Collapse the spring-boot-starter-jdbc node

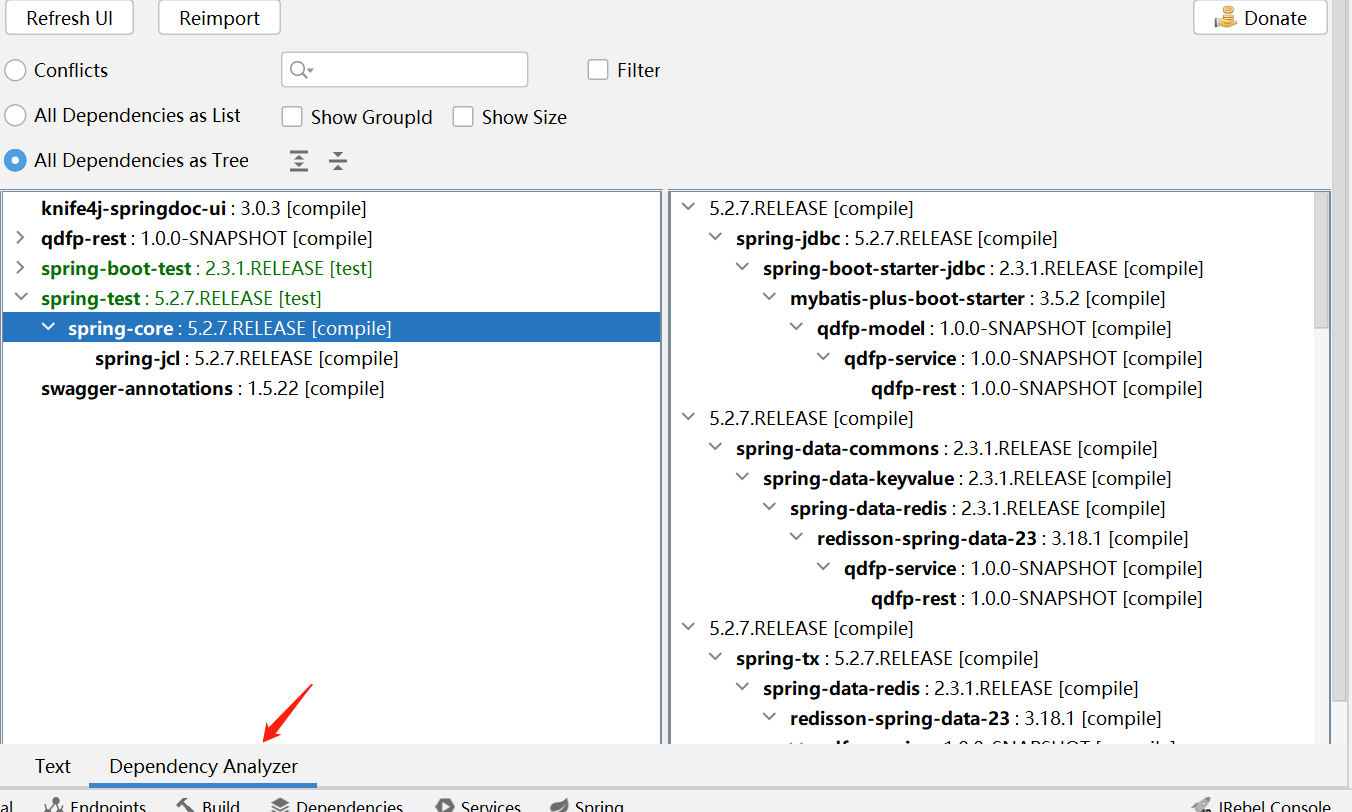(742, 268)
